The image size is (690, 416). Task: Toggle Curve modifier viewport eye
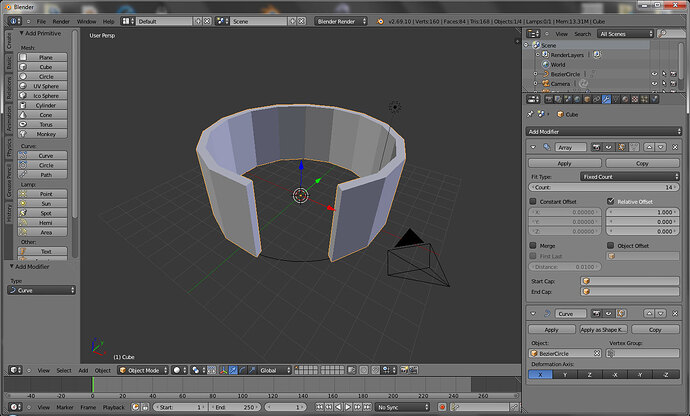click(609, 313)
